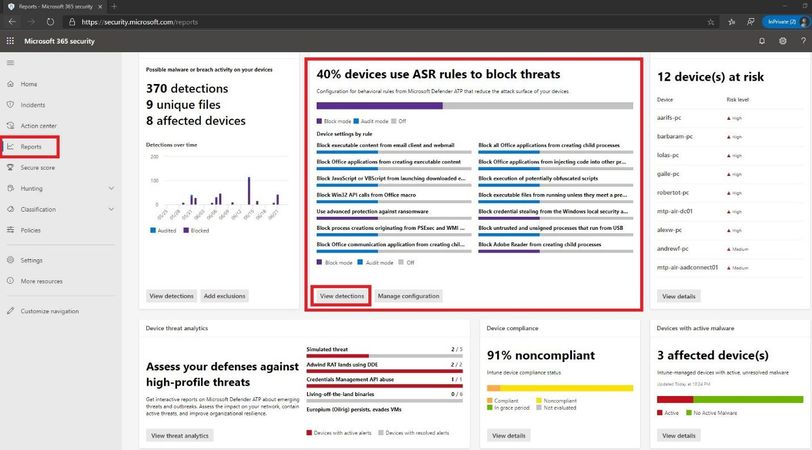Click the Customize navigation pencil icon
The height and width of the screenshot is (450, 812).
[x=10, y=311]
